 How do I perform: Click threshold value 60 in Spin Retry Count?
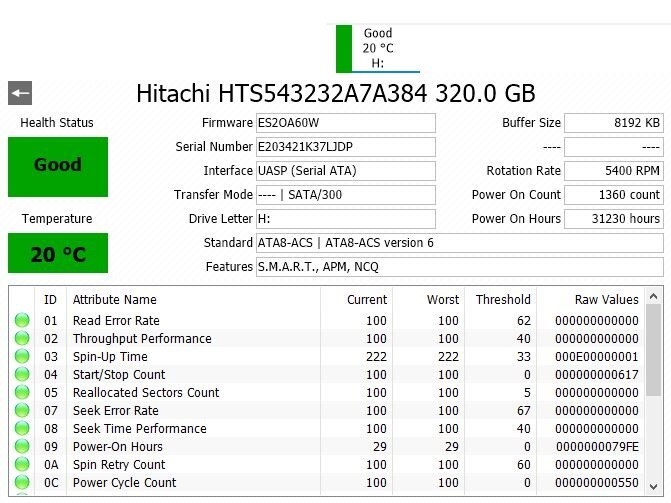coord(524,464)
